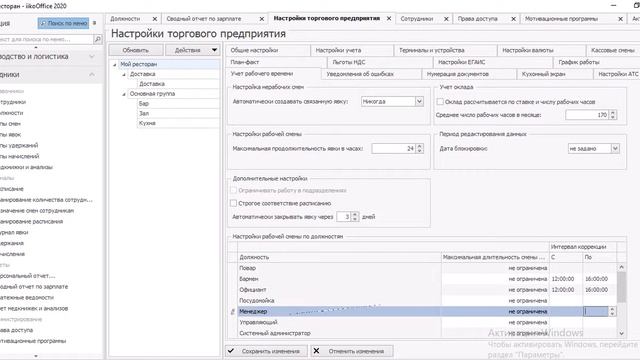Collapse the 'Основная группа' tree node
The image size is (640, 360).
coord(124,94)
